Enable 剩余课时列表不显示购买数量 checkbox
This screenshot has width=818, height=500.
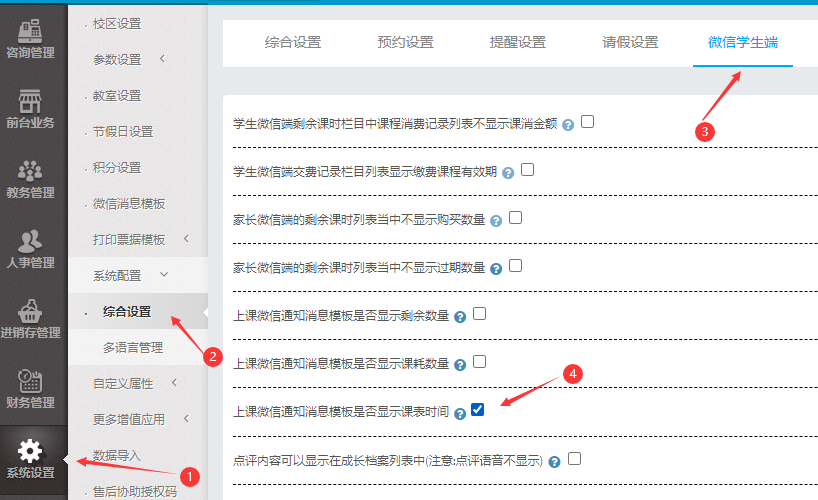pyautogui.click(x=515, y=218)
